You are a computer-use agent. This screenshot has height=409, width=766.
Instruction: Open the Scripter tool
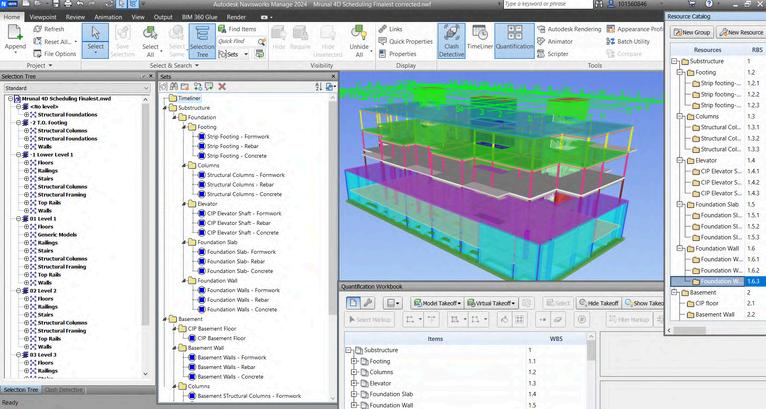[553, 54]
